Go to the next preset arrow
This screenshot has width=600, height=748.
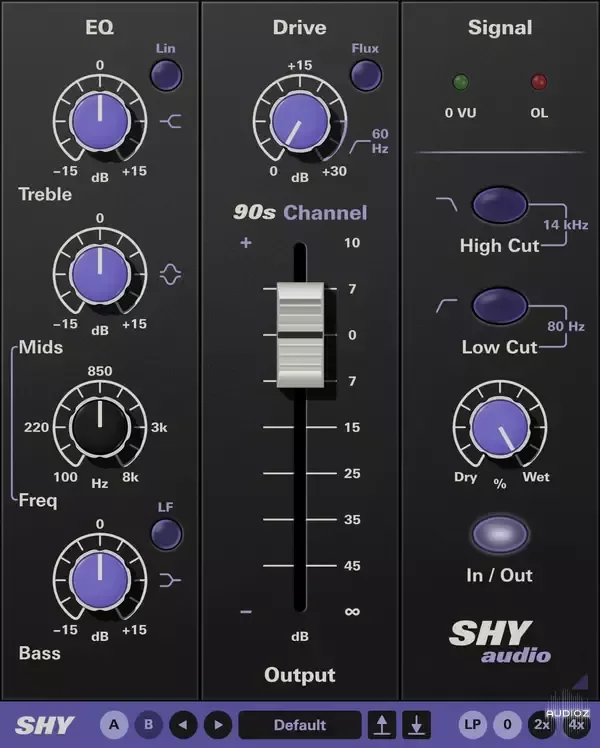(218, 725)
